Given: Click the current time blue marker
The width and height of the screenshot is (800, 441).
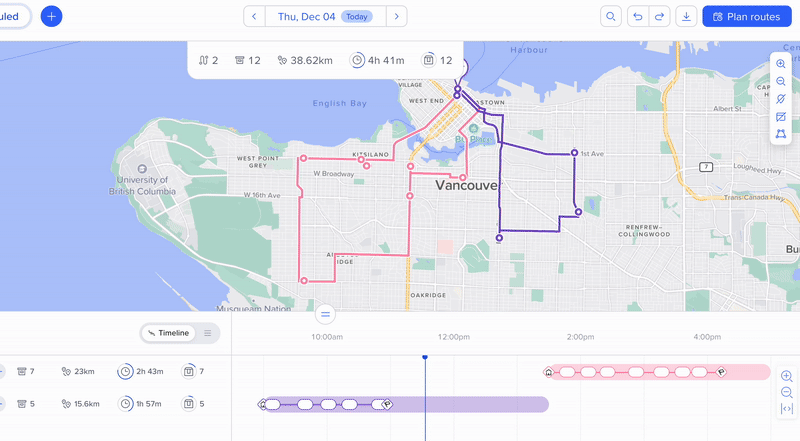Looking at the screenshot, I should pyautogui.click(x=424, y=357).
